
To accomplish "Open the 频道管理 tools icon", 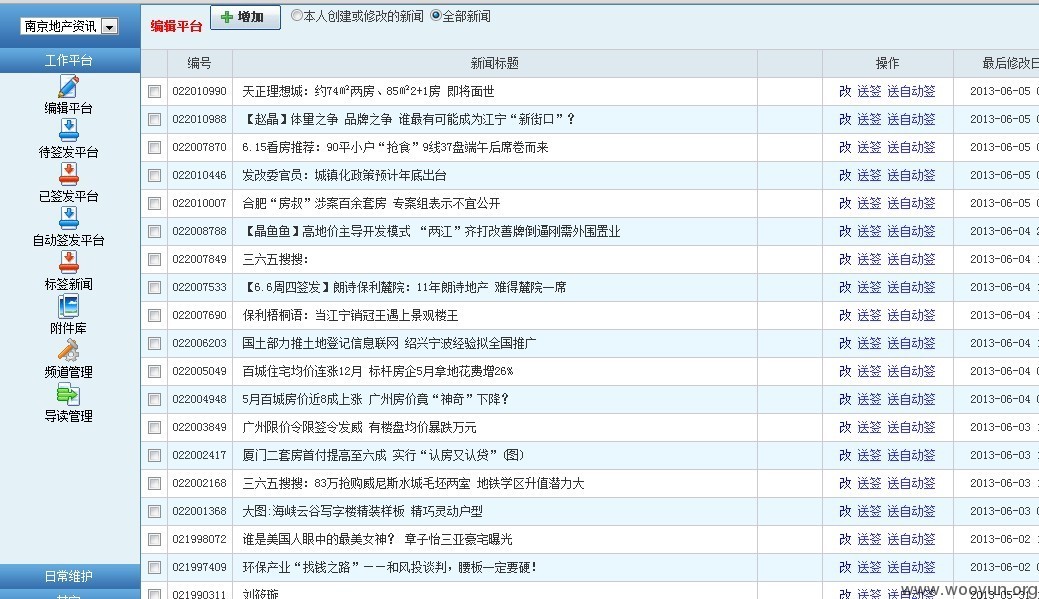I will coord(68,350).
